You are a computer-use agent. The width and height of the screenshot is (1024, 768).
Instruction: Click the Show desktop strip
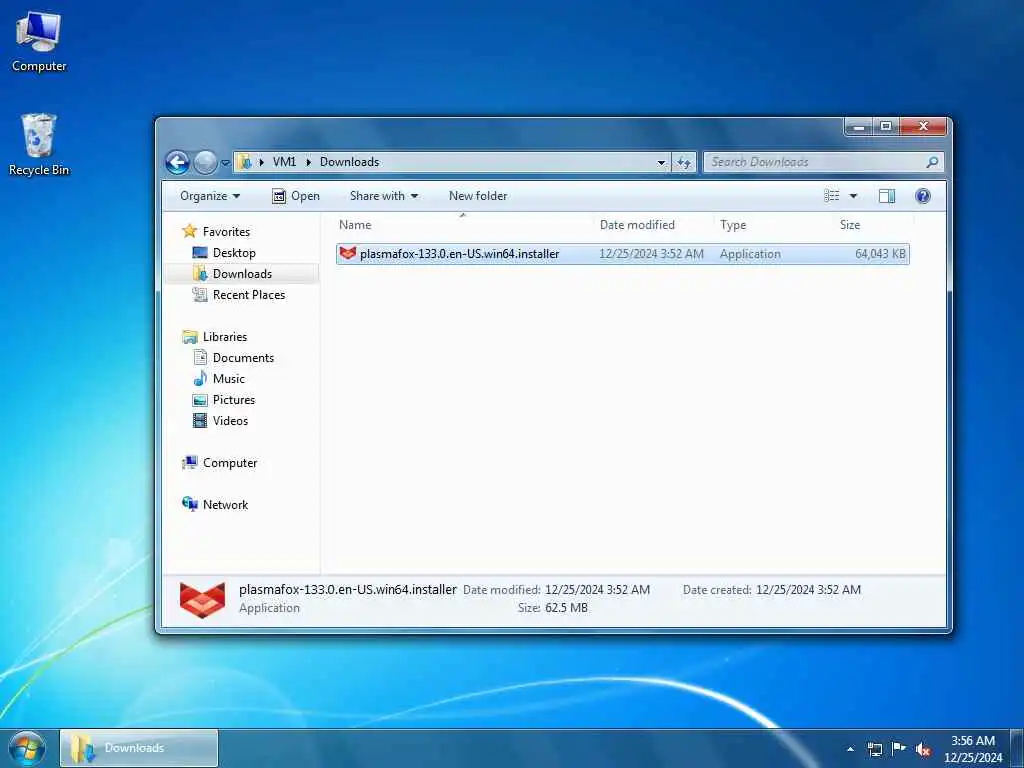1017,749
